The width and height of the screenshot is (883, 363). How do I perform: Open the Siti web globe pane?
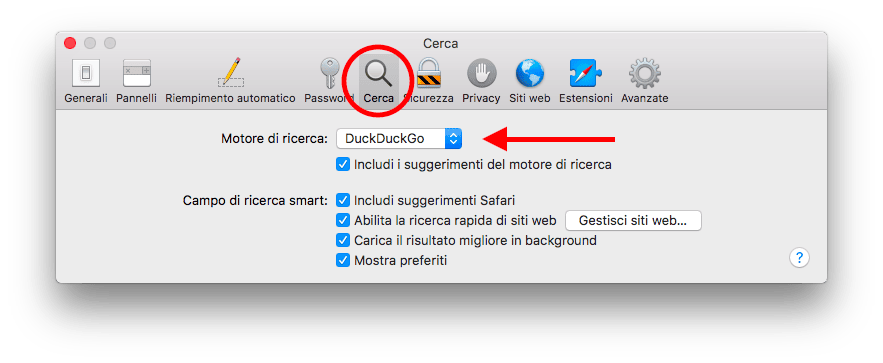[529, 82]
